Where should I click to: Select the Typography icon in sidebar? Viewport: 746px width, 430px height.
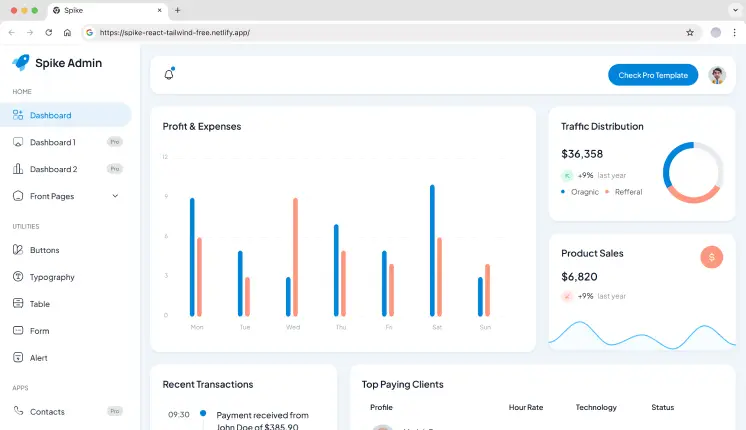pos(18,277)
